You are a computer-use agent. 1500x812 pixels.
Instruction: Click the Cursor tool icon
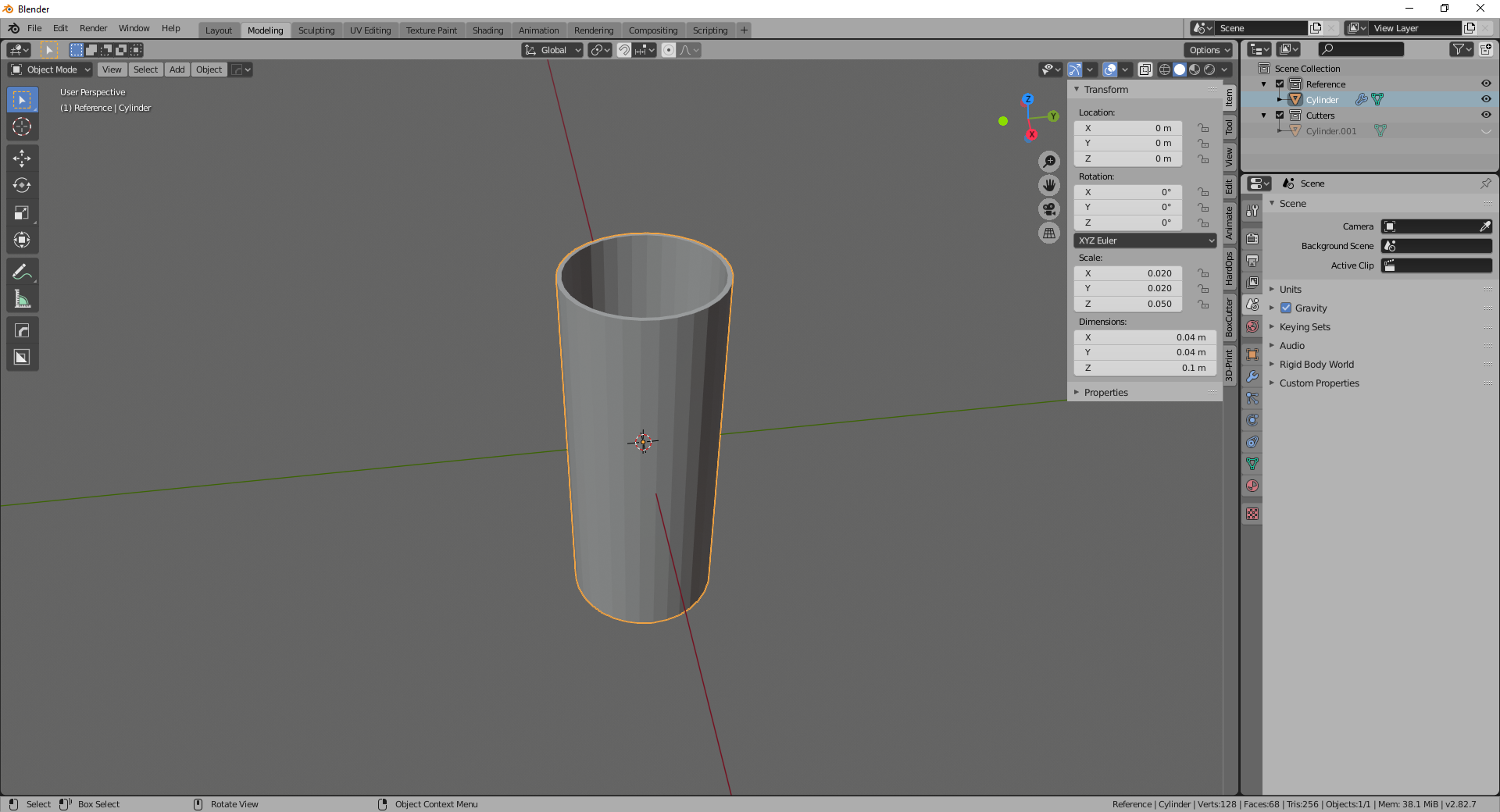point(22,126)
